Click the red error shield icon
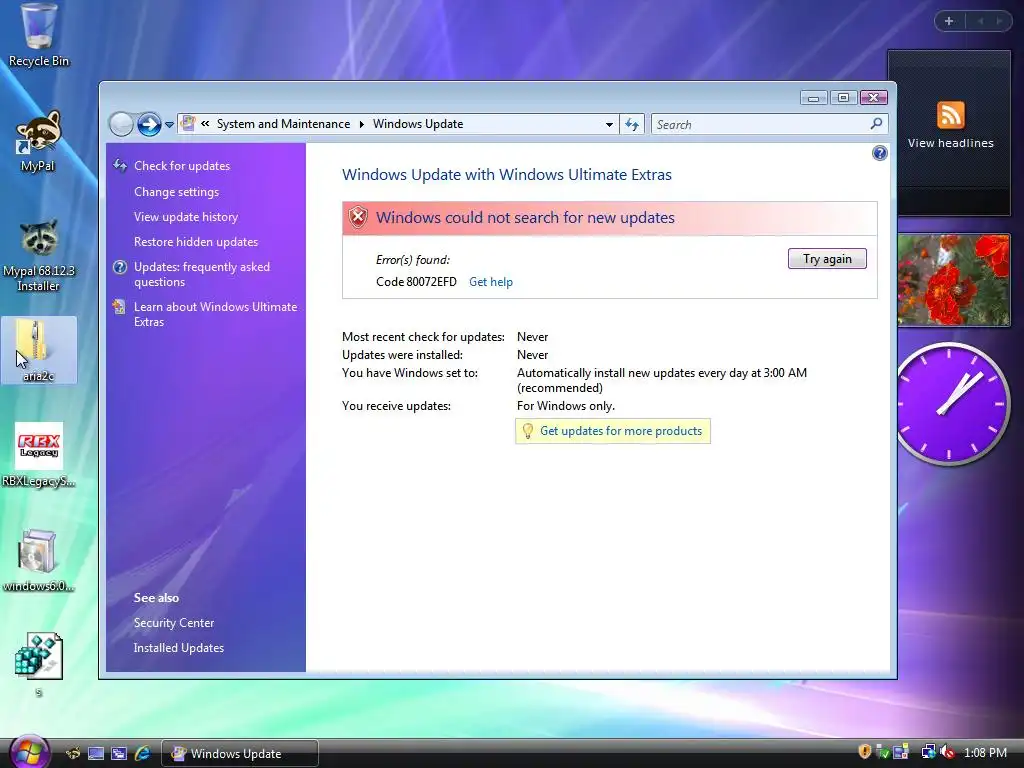The height and width of the screenshot is (768, 1024). point(358,217)
